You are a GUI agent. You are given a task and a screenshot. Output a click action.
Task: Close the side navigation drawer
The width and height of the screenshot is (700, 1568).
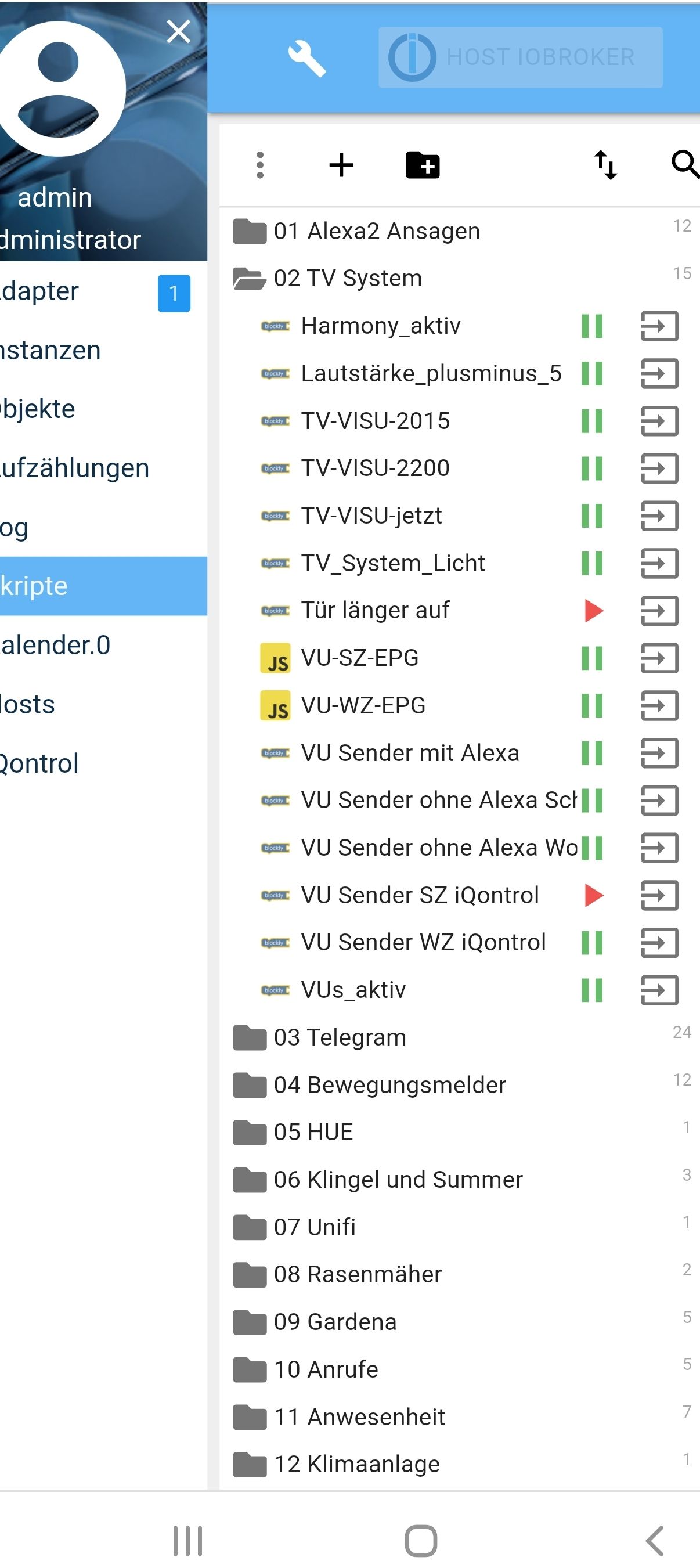(x=178, y=31)
